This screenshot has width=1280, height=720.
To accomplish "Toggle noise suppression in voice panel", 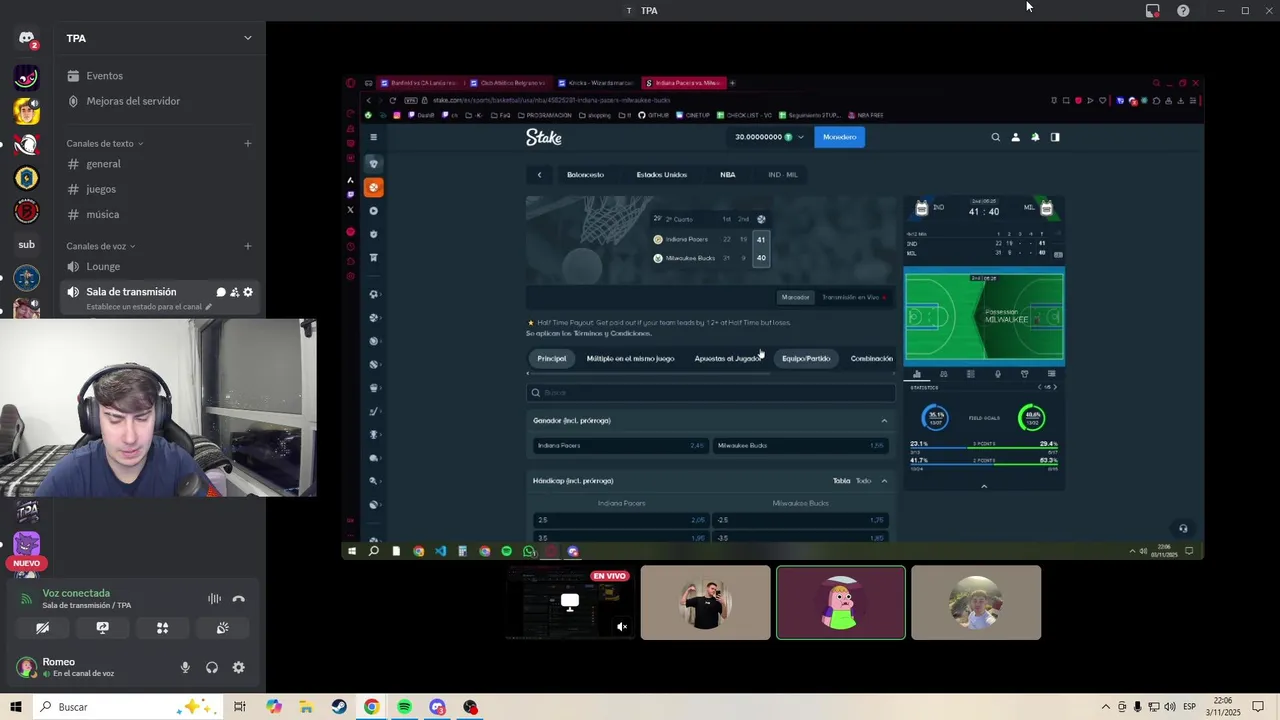I will click(214, 599).
